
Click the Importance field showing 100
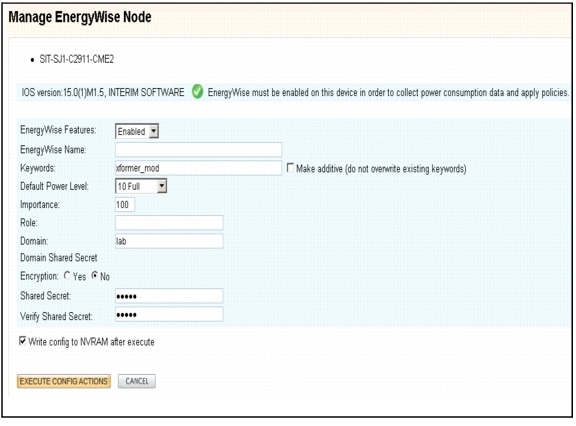coord(125,205)
